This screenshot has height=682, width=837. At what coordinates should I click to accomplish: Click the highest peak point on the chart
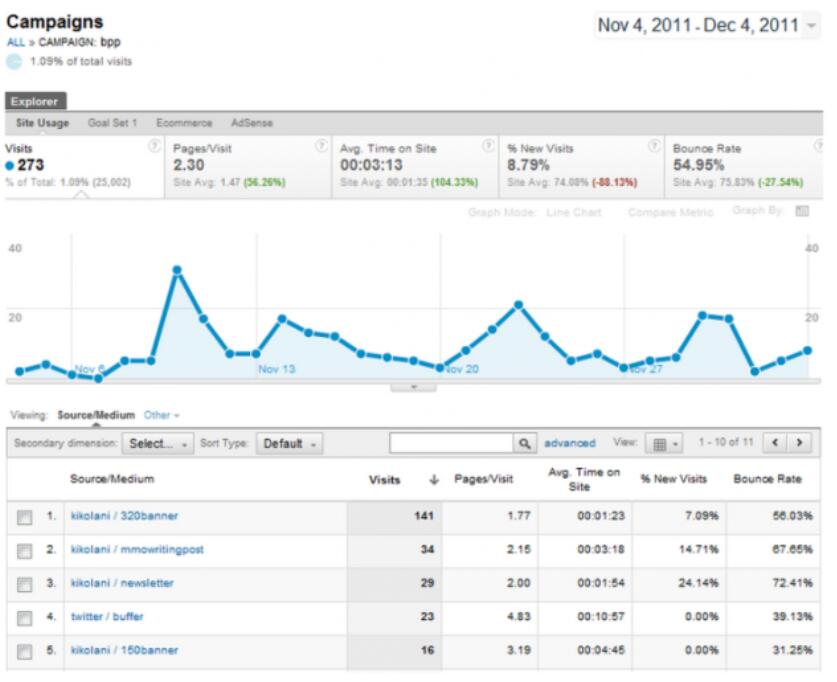pyautogui.click(x=177, y=271)
